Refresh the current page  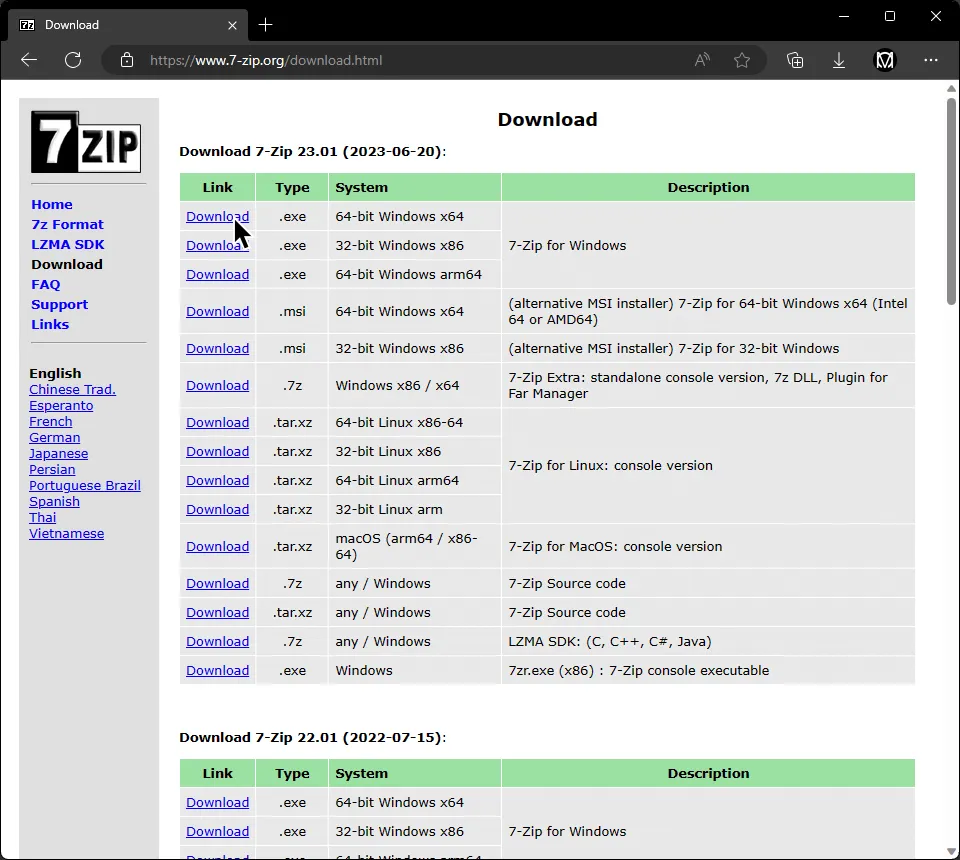tap(73, 60)
